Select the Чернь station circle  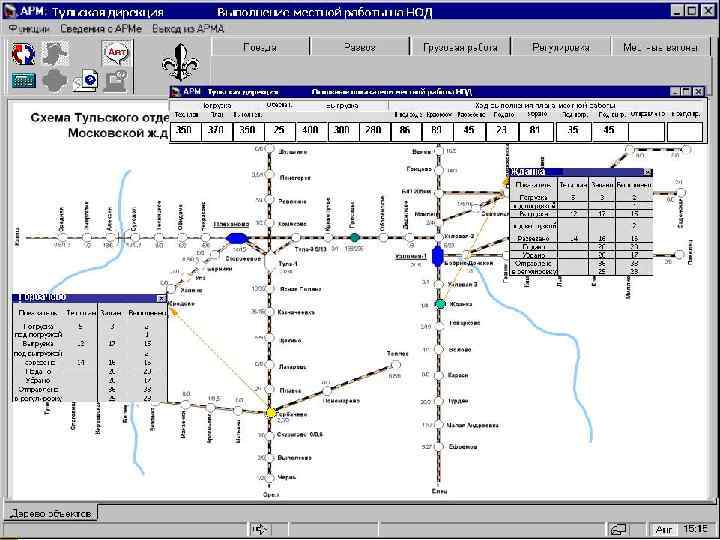(270, 477)
